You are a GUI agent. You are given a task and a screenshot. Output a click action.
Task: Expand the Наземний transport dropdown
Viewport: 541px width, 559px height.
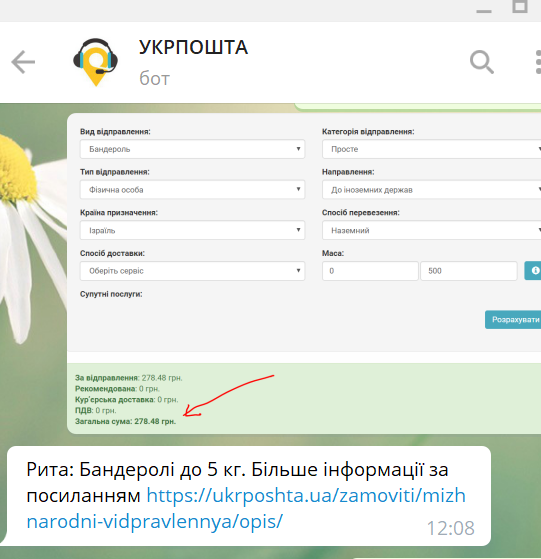tap(432, 230)
